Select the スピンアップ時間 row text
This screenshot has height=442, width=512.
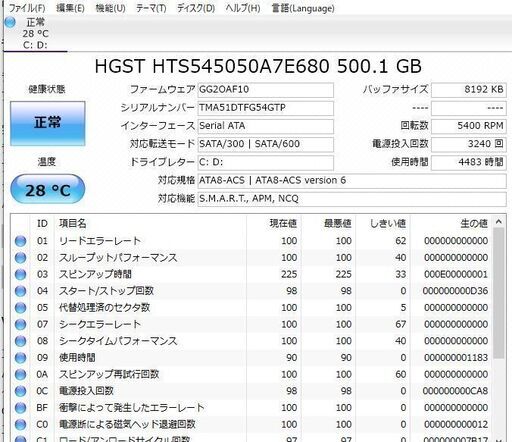95,274
